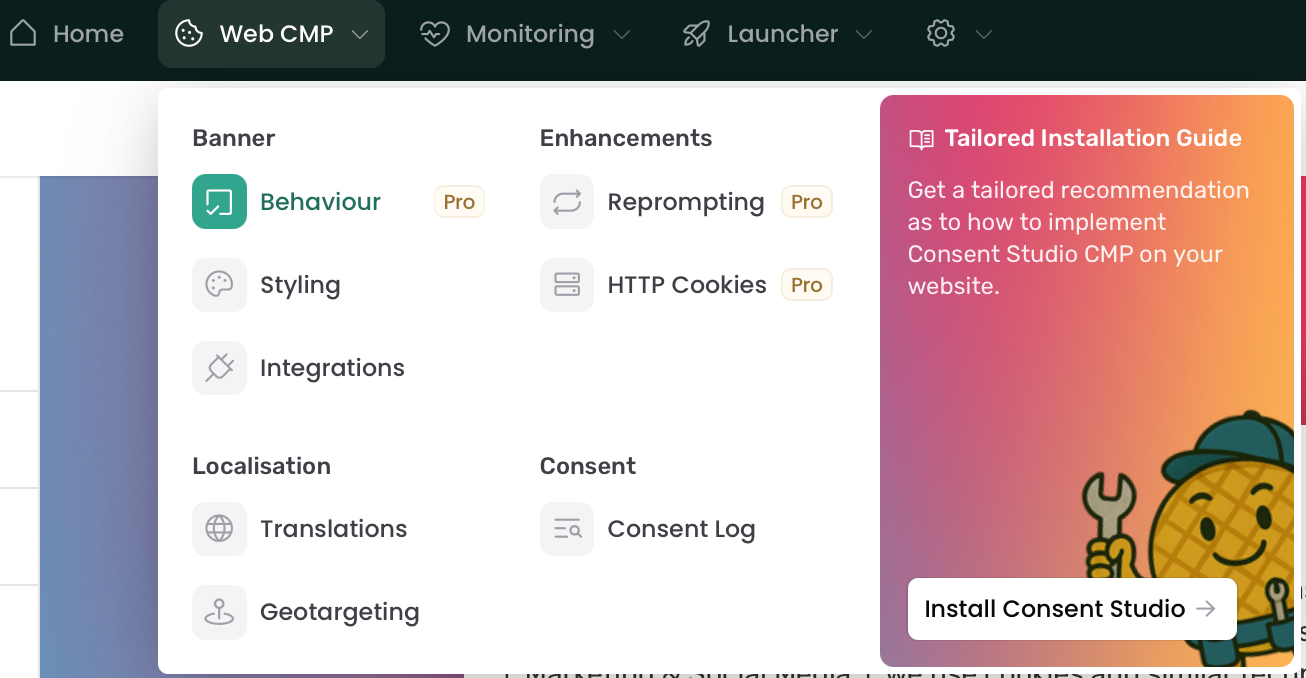
Task: Expand the settings gear dropdown chevron
Action: pos(984,35)
